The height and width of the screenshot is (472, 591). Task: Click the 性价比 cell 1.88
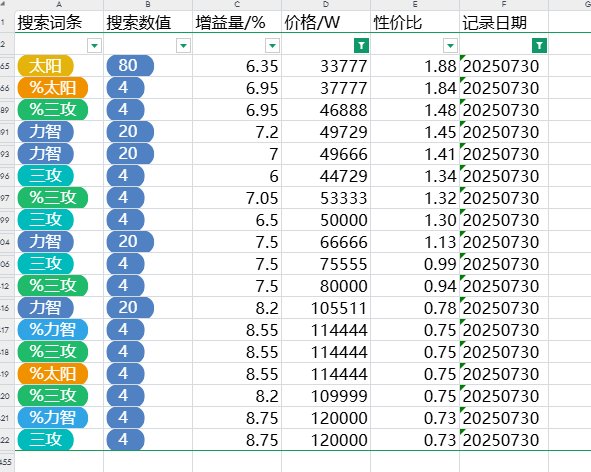(415, 66)
